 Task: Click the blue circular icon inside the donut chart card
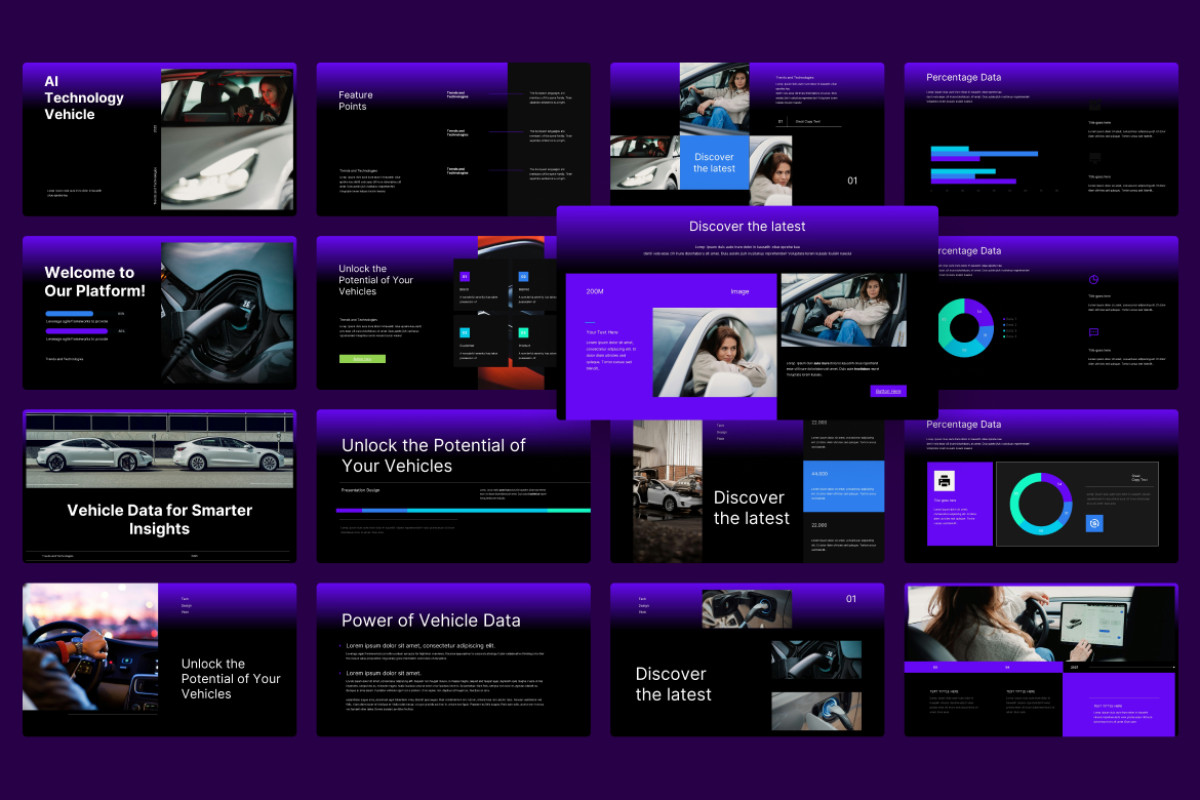click(x=1093, y=523)
